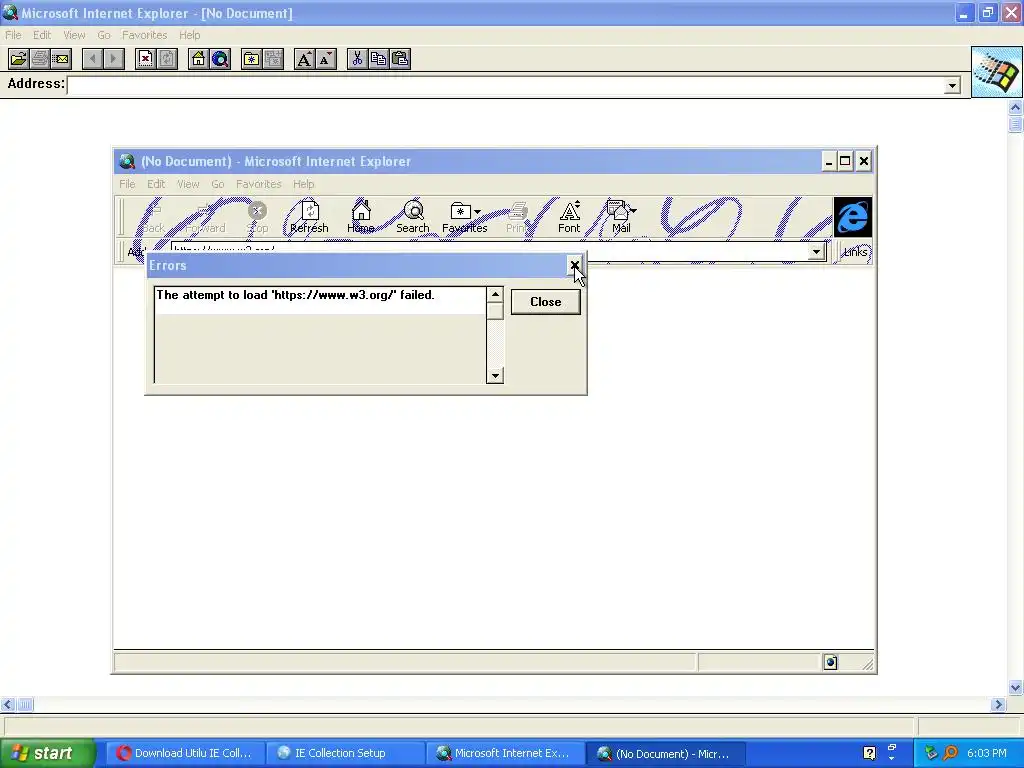This screenshot has width=1024, height=768.
Task: Click outer window horizontal scroll left arrow
Action: (7, 704)
